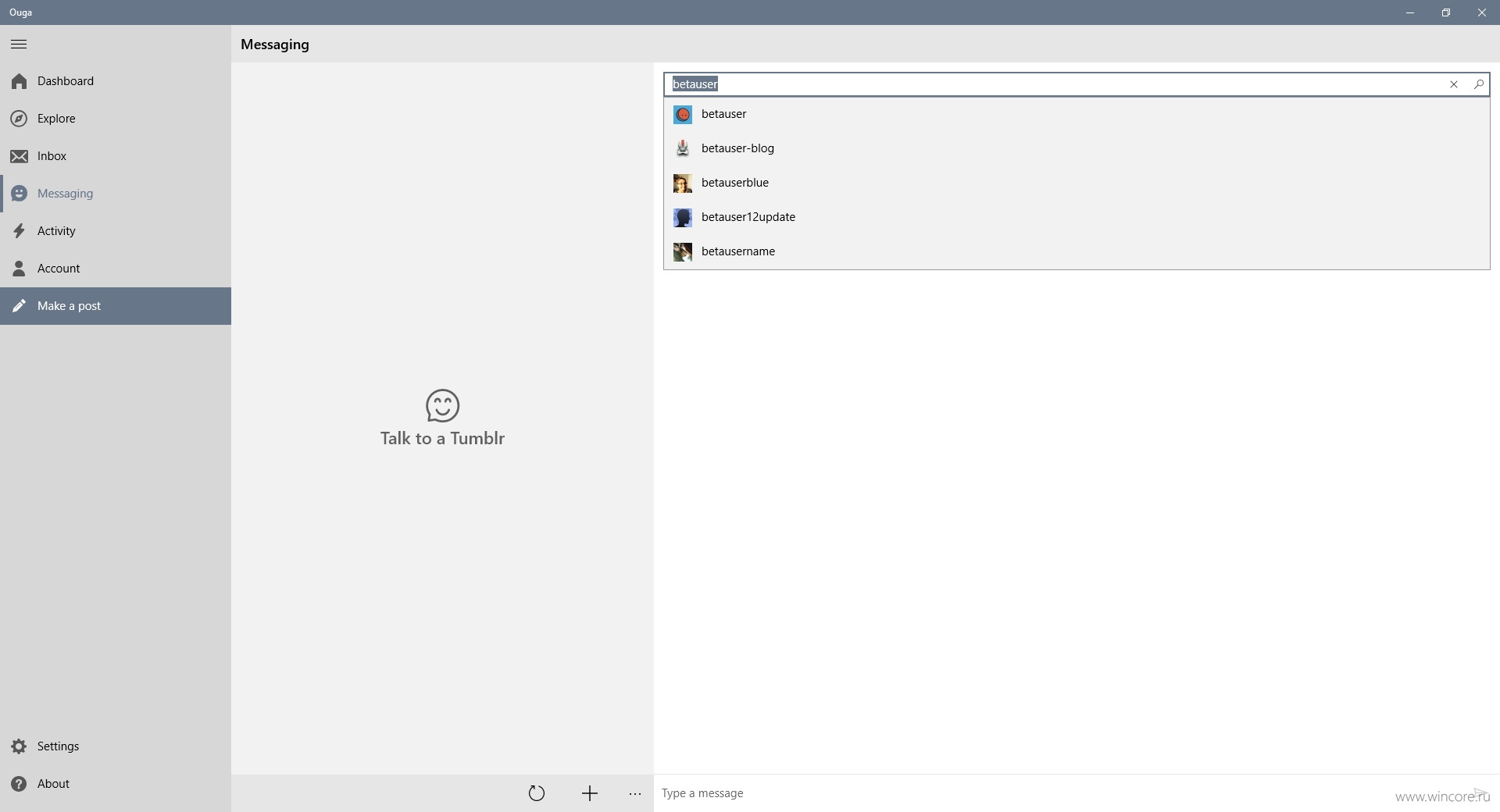Open the Account section

coord(116,269)
